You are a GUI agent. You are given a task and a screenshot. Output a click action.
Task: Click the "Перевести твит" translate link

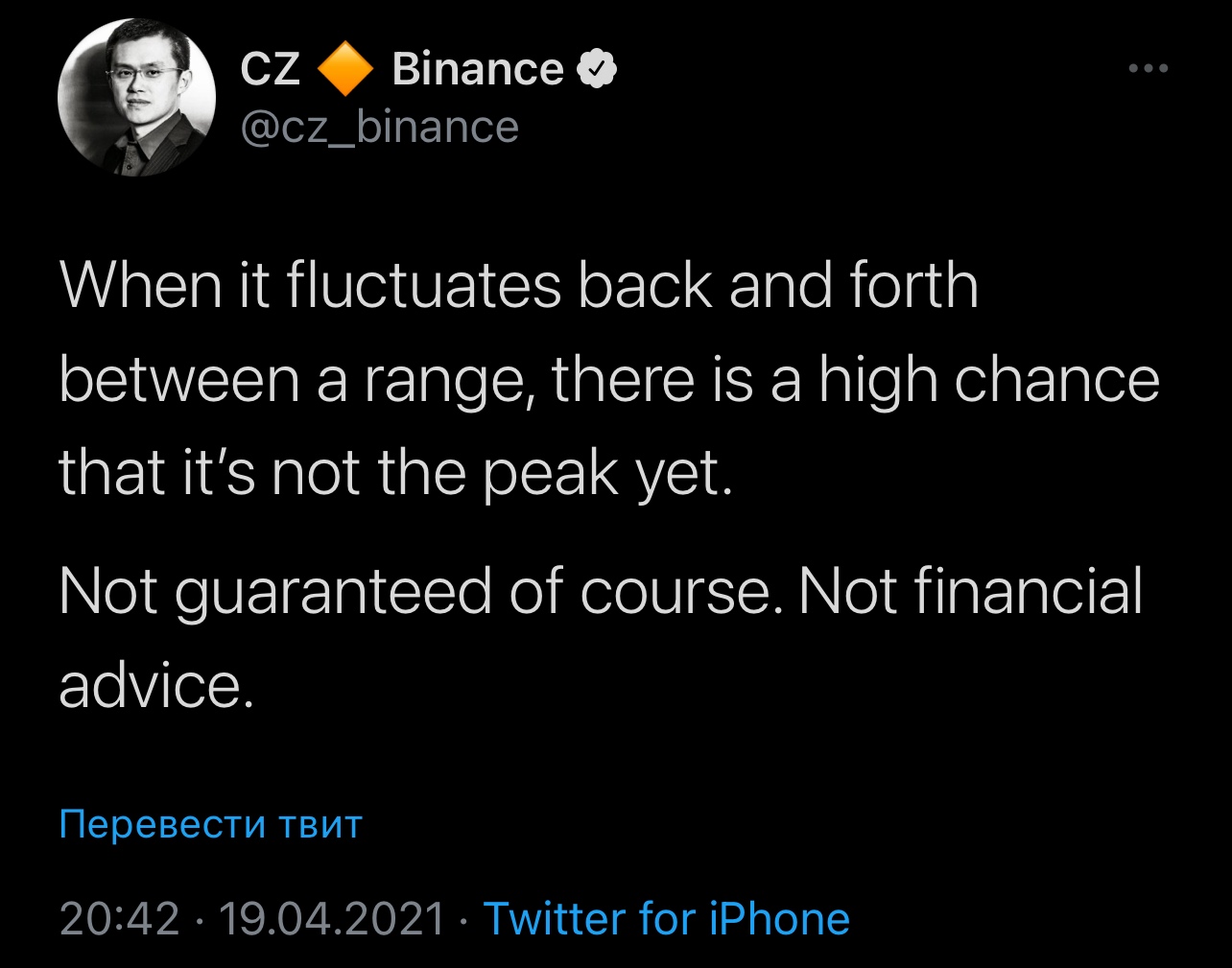coord(210,824)
